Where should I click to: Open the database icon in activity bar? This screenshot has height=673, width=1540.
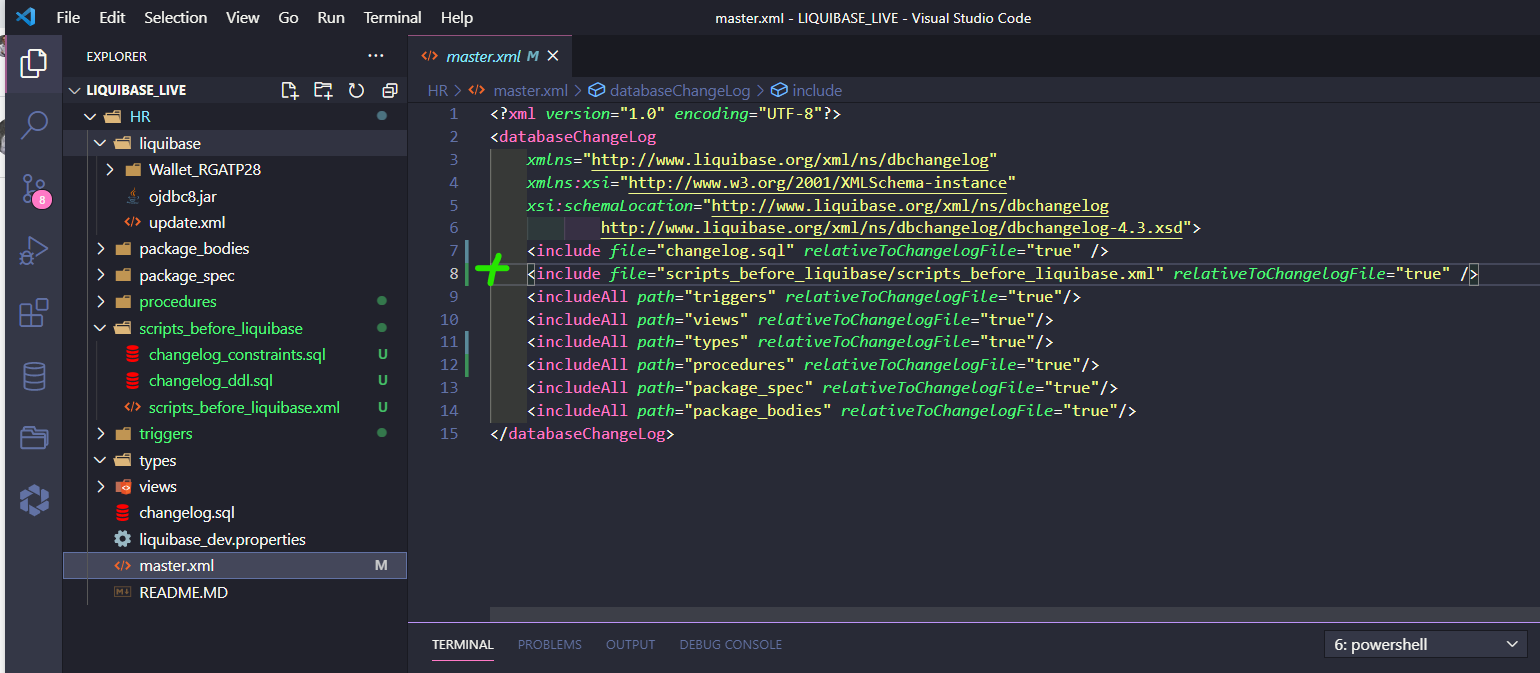pyautogui.click(x=33, y=376)
